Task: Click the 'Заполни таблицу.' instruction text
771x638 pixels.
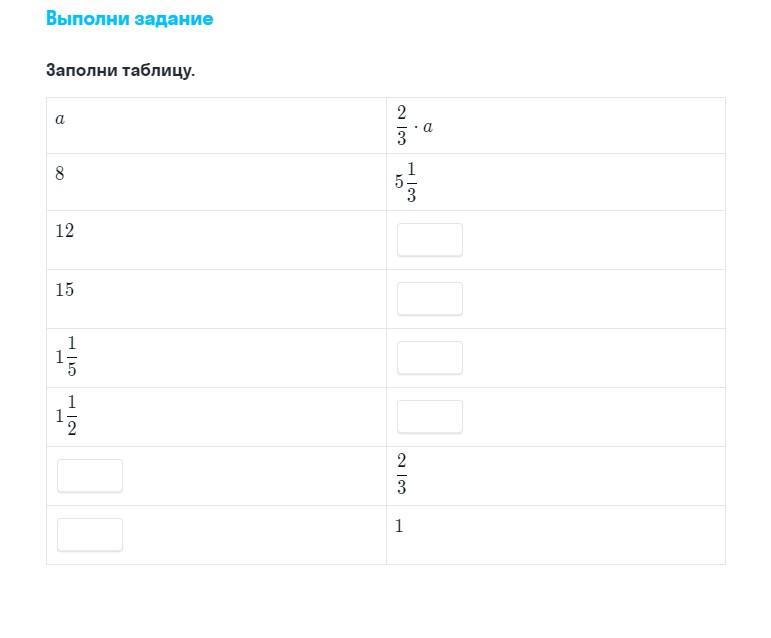Action: pyautogui.click(x=120, y=70)
